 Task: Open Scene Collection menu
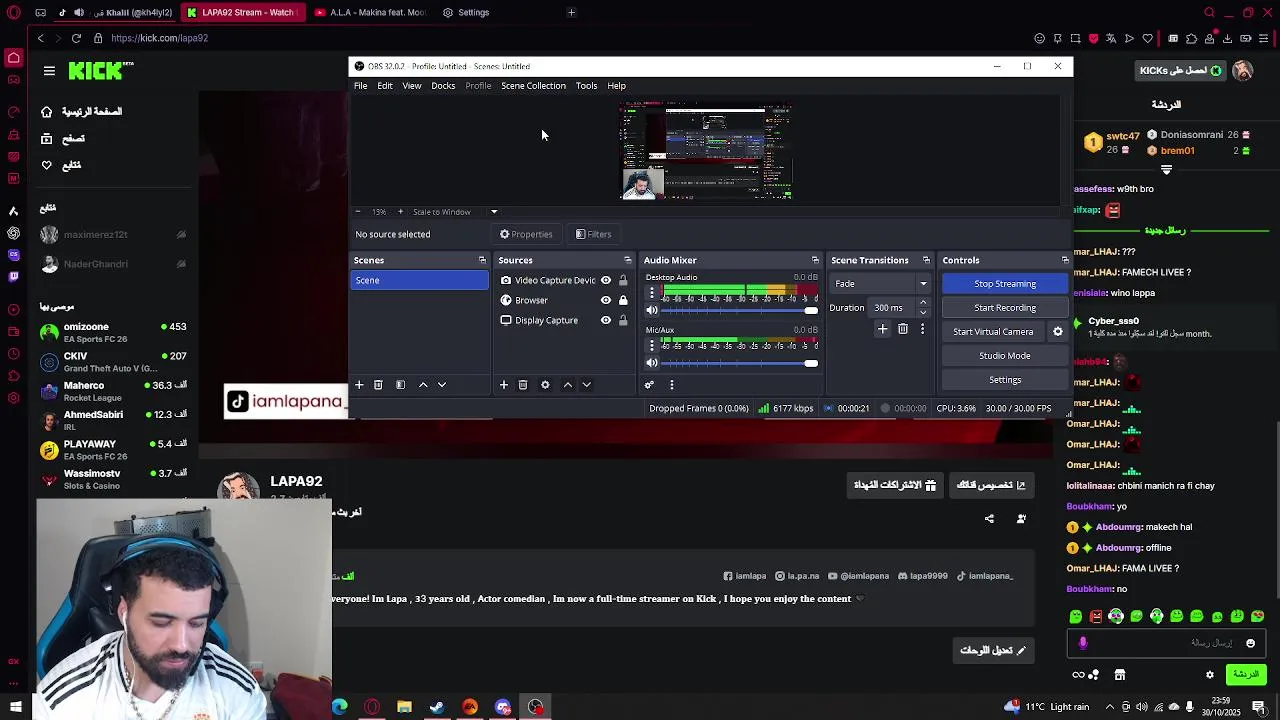(x=533, y=86)
